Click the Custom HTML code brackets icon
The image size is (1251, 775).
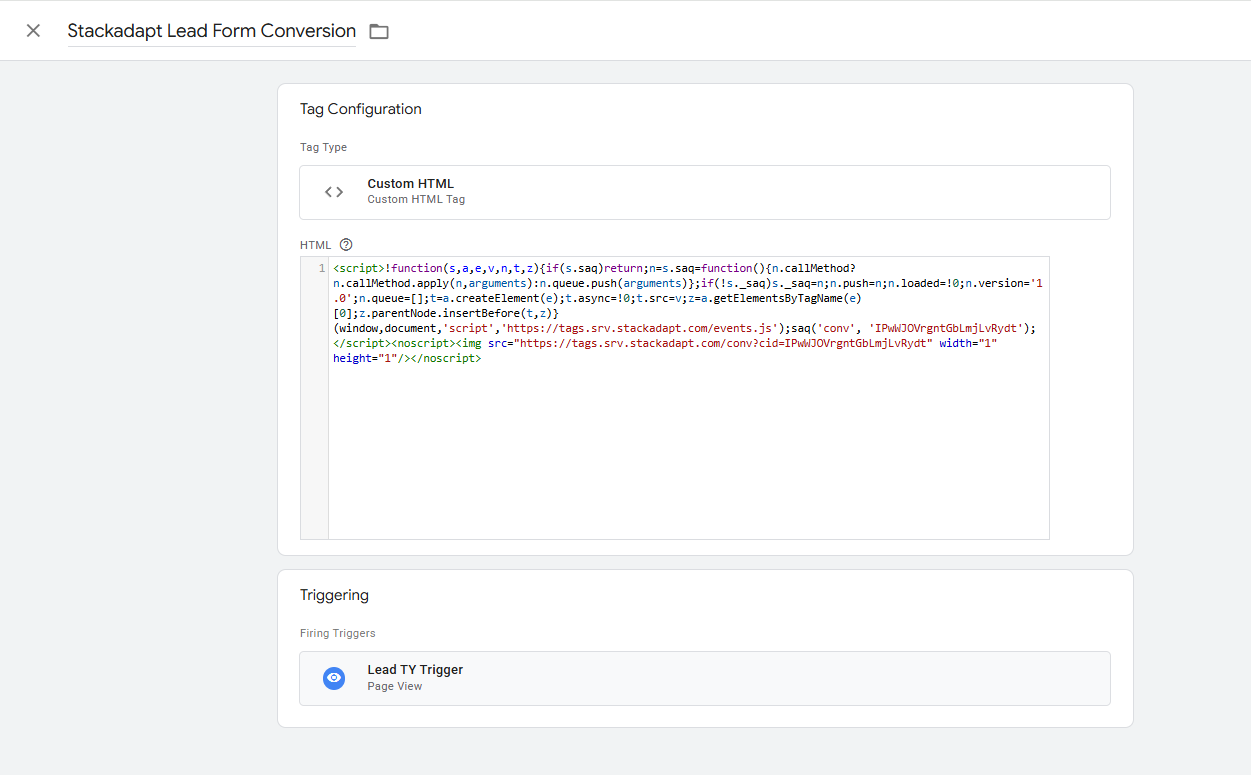pos(334,192)
